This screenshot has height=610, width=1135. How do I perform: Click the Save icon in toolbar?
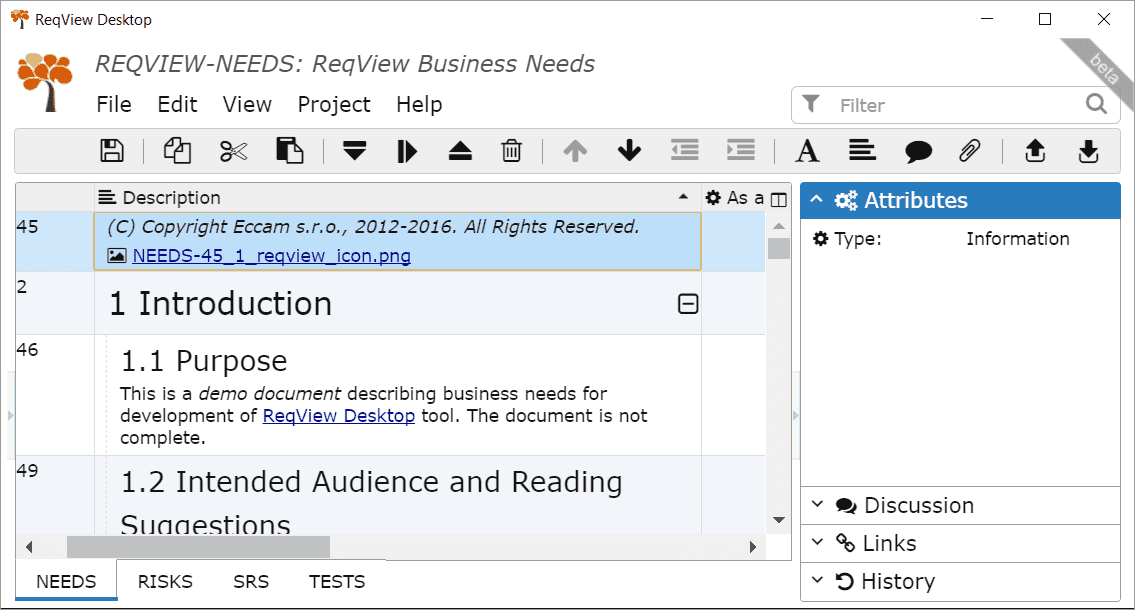coord(112,151)
